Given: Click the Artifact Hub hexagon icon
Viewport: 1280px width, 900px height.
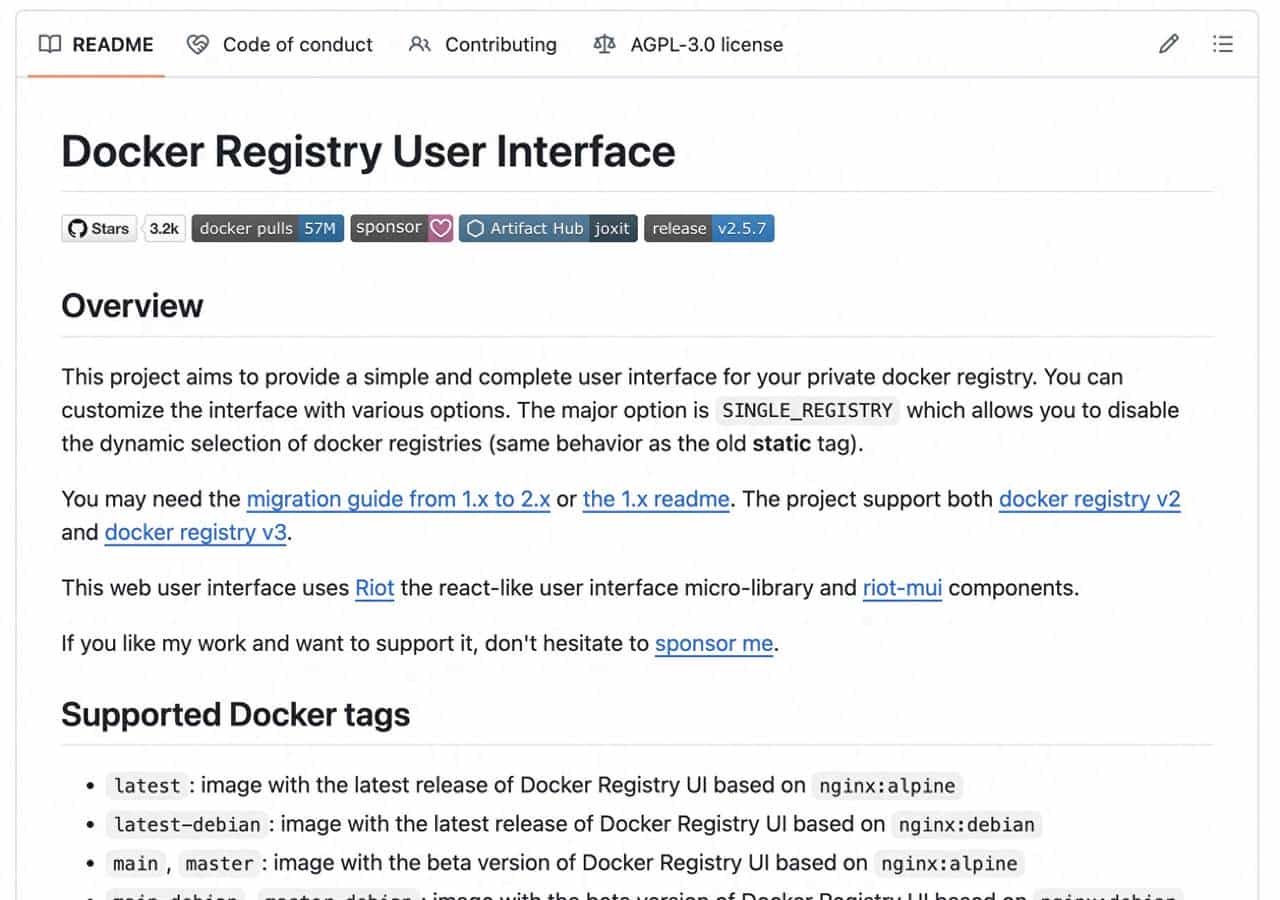Looking at the screenshot, I should coord(474,228).
